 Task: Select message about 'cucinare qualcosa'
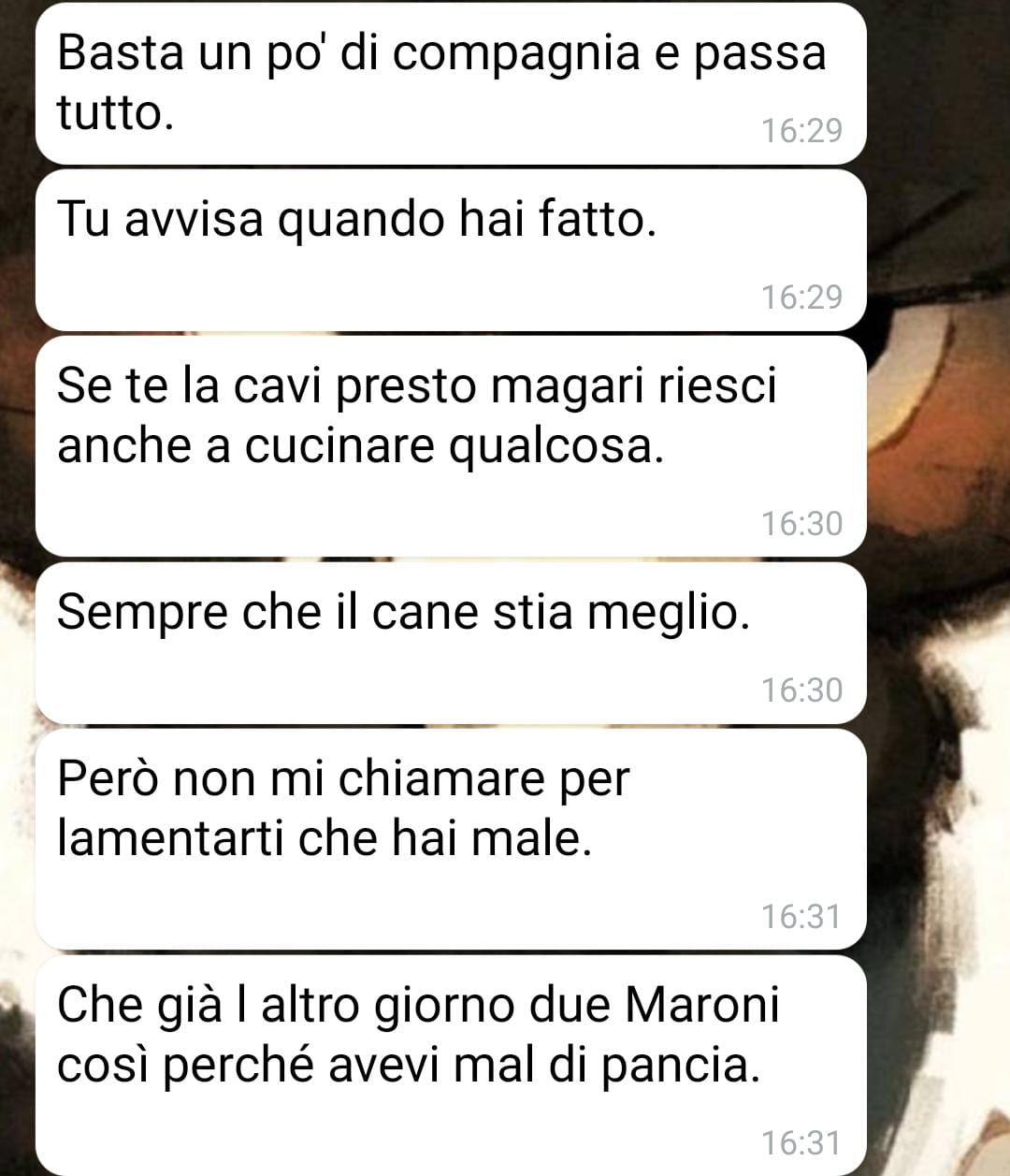tap(451, 446)
